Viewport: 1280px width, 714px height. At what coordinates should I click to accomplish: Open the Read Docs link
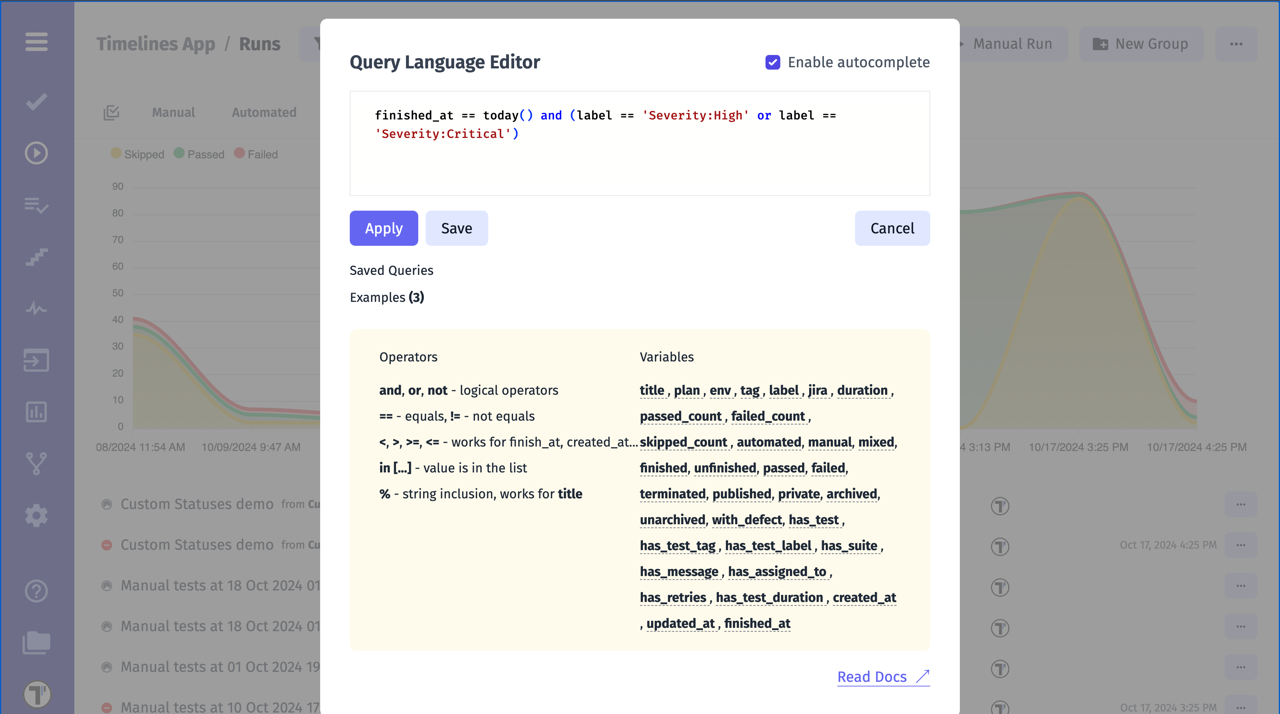(x=883, y=677)
